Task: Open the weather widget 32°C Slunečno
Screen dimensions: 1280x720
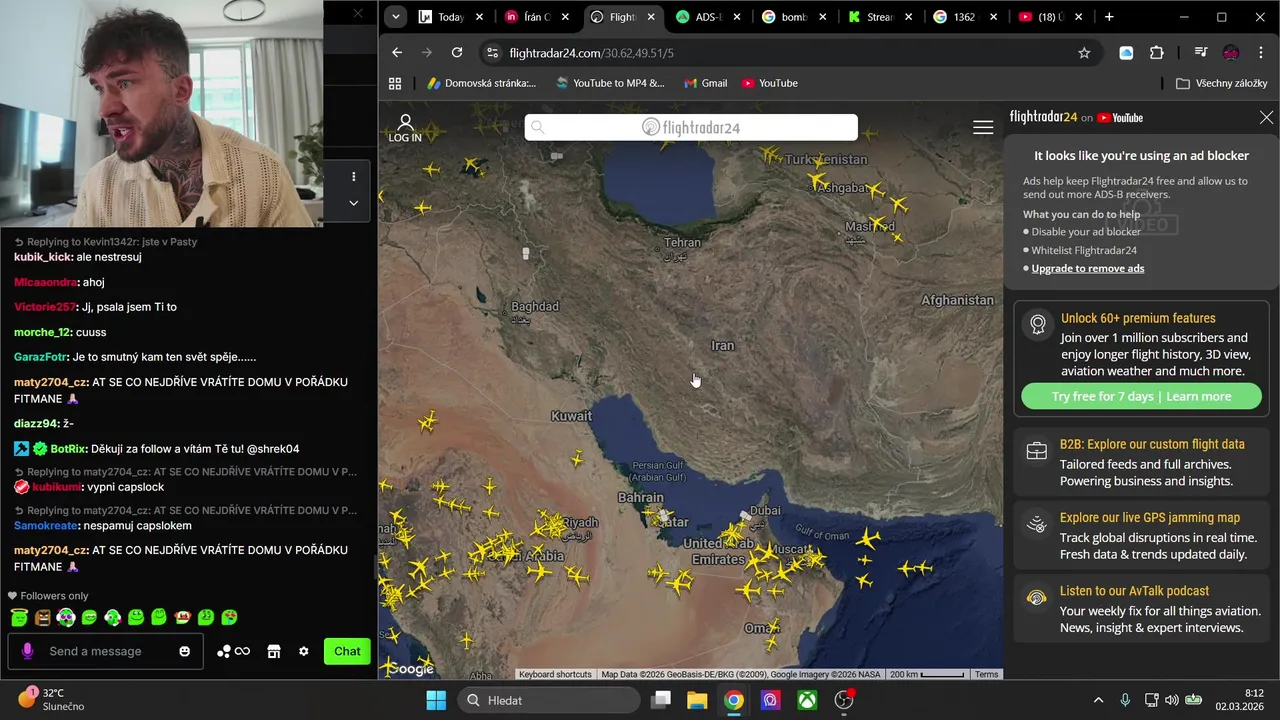Action: 52,699
